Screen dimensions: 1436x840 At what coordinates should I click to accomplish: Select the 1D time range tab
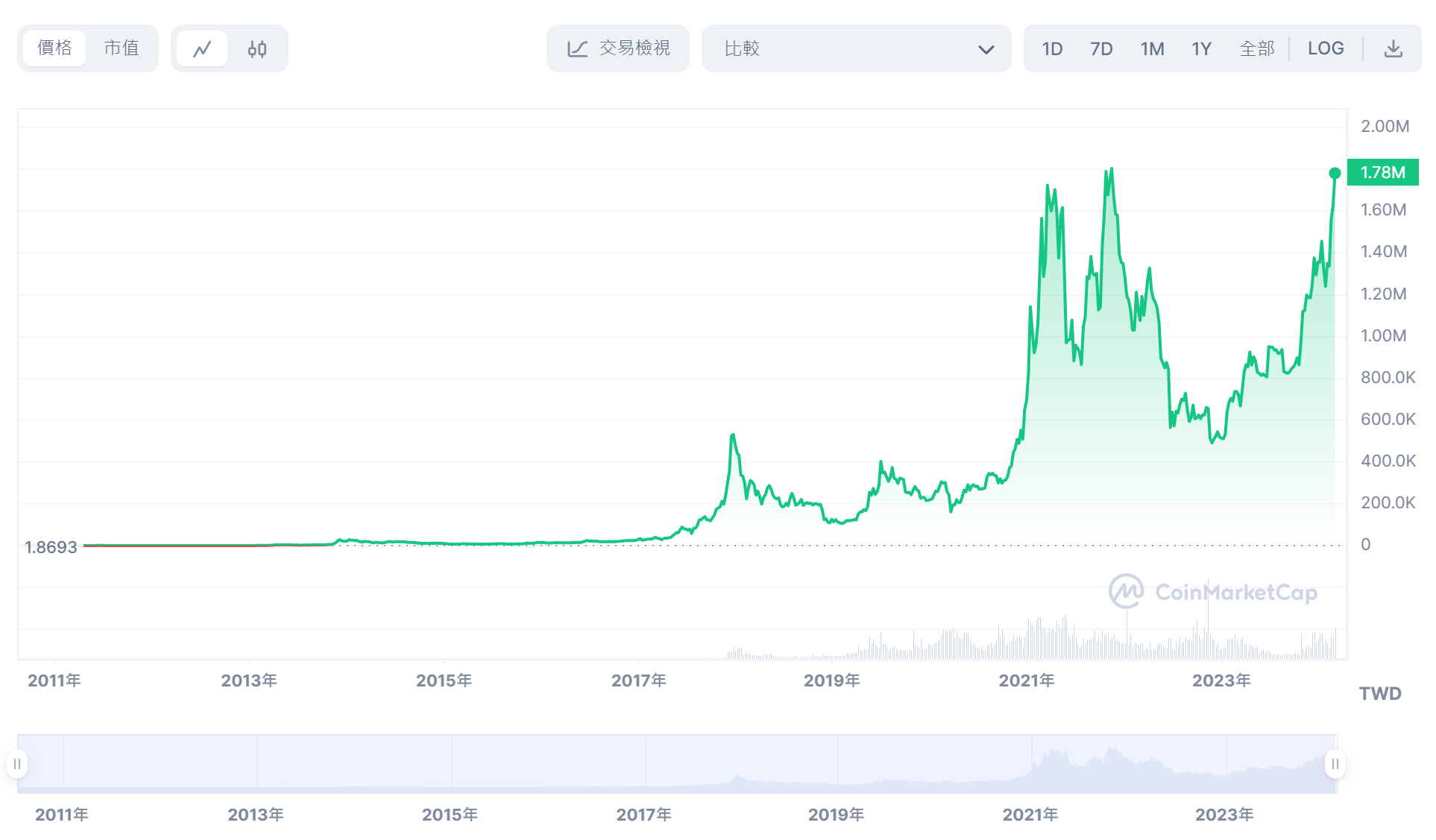pos(1052,49)
